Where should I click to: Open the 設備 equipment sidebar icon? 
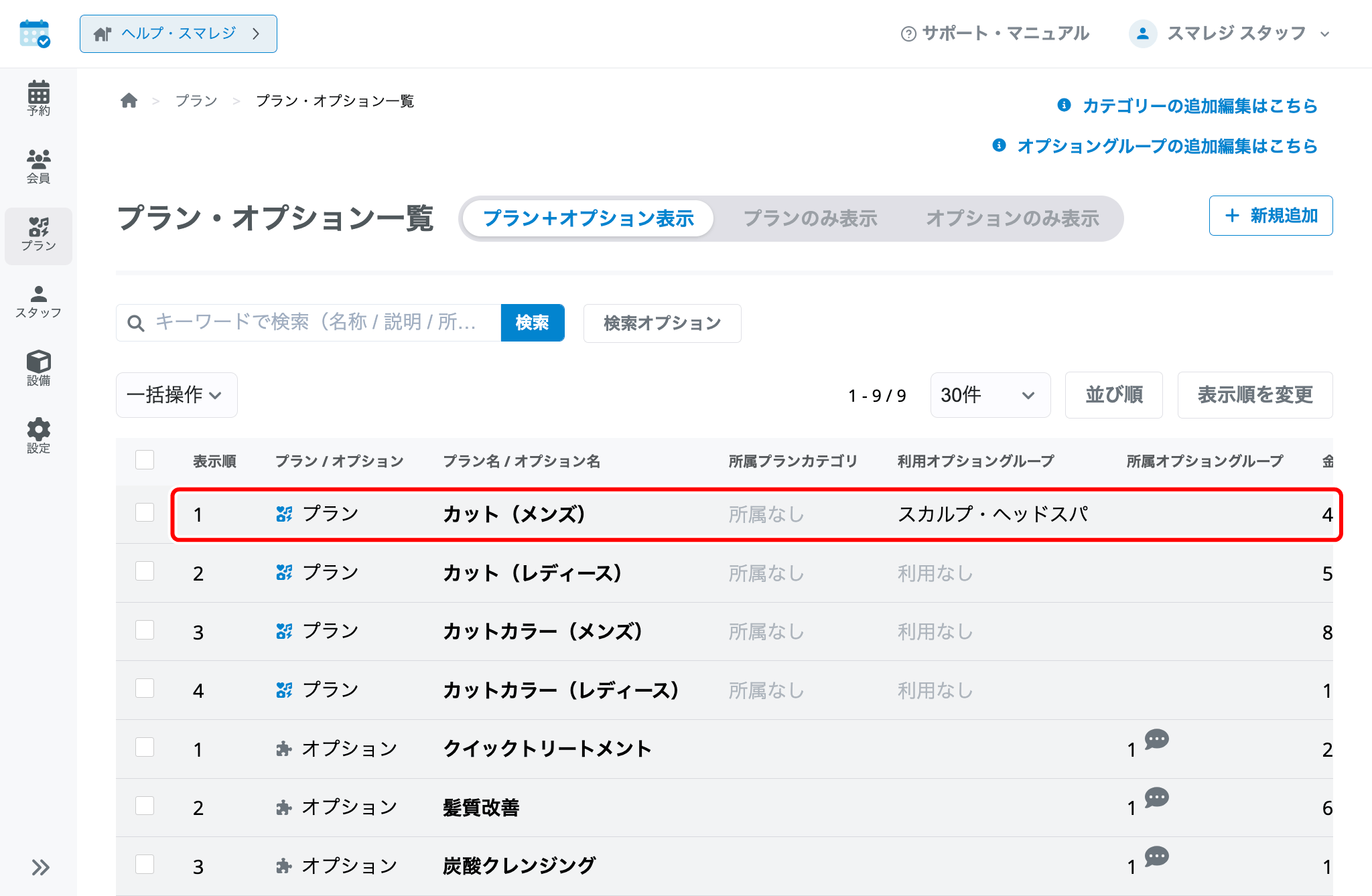(x=38, y=368)
